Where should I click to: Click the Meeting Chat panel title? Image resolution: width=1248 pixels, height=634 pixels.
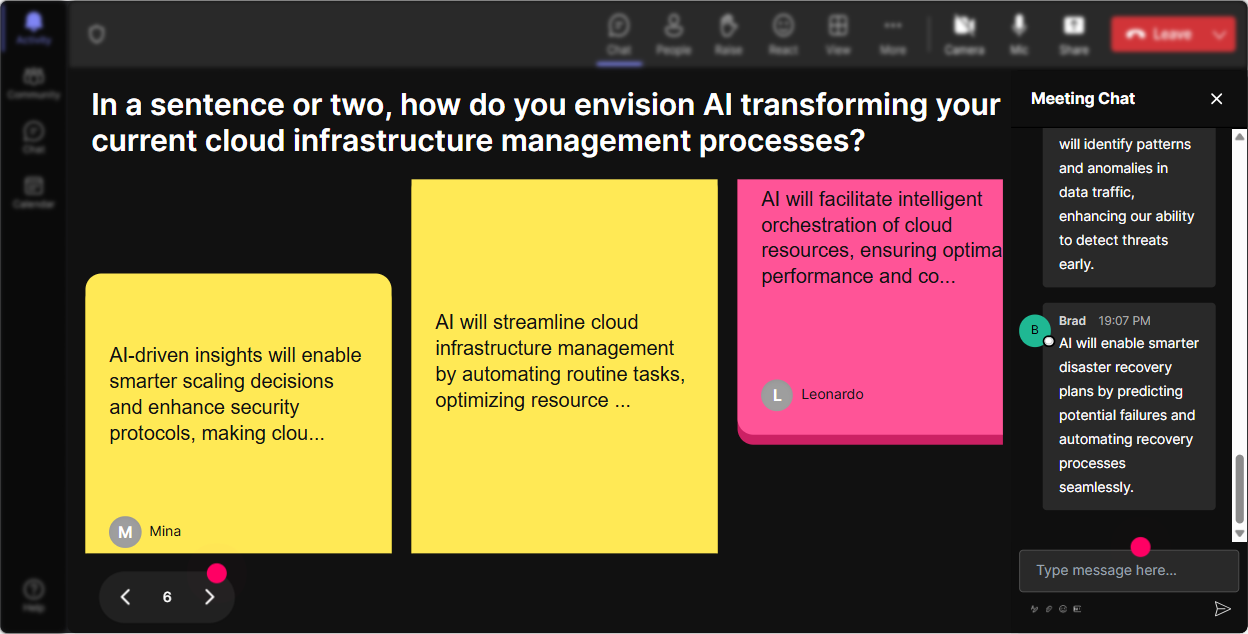point(1083,98)
